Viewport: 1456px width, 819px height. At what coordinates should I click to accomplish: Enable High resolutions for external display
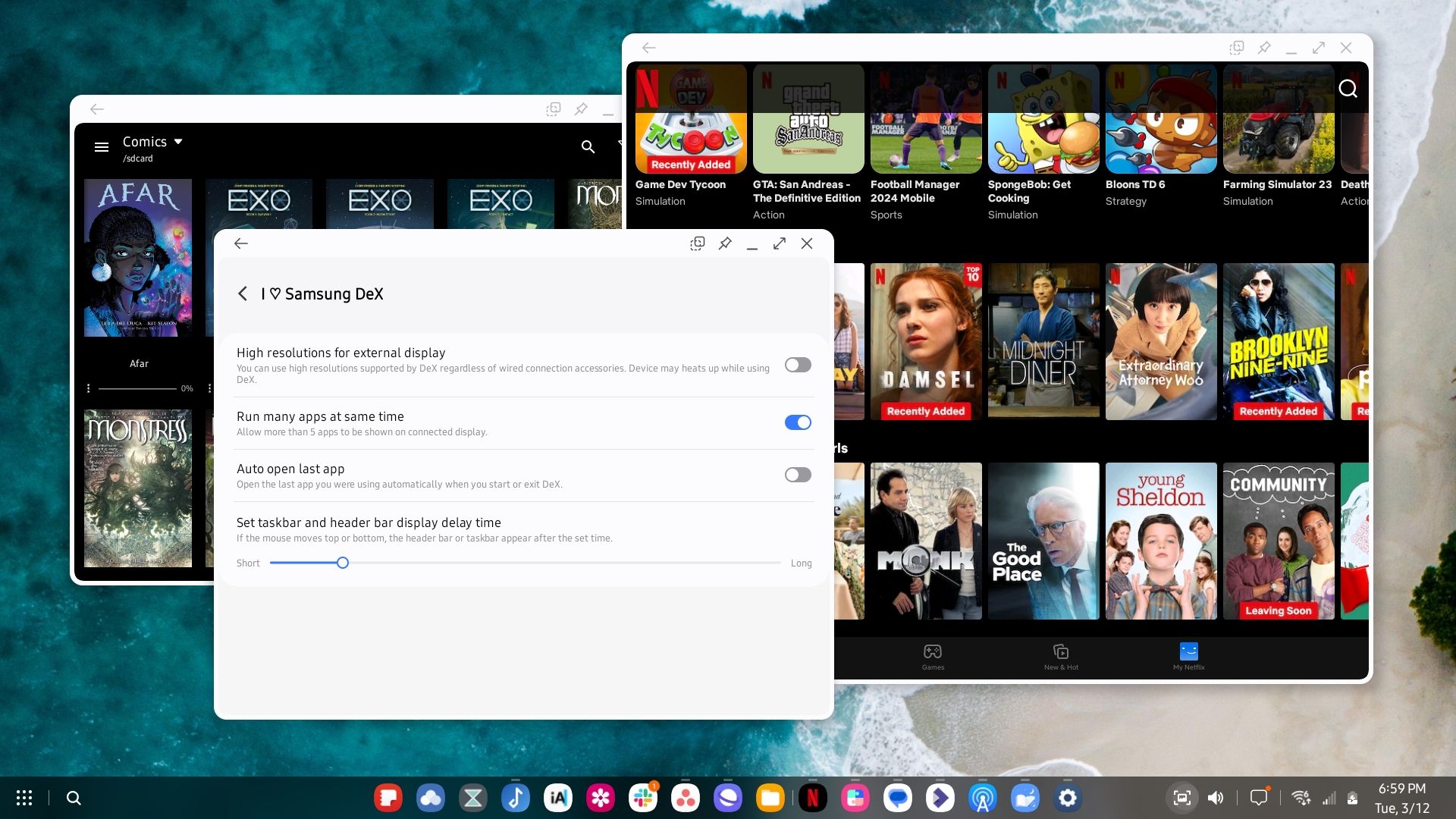tap(797, 365)
